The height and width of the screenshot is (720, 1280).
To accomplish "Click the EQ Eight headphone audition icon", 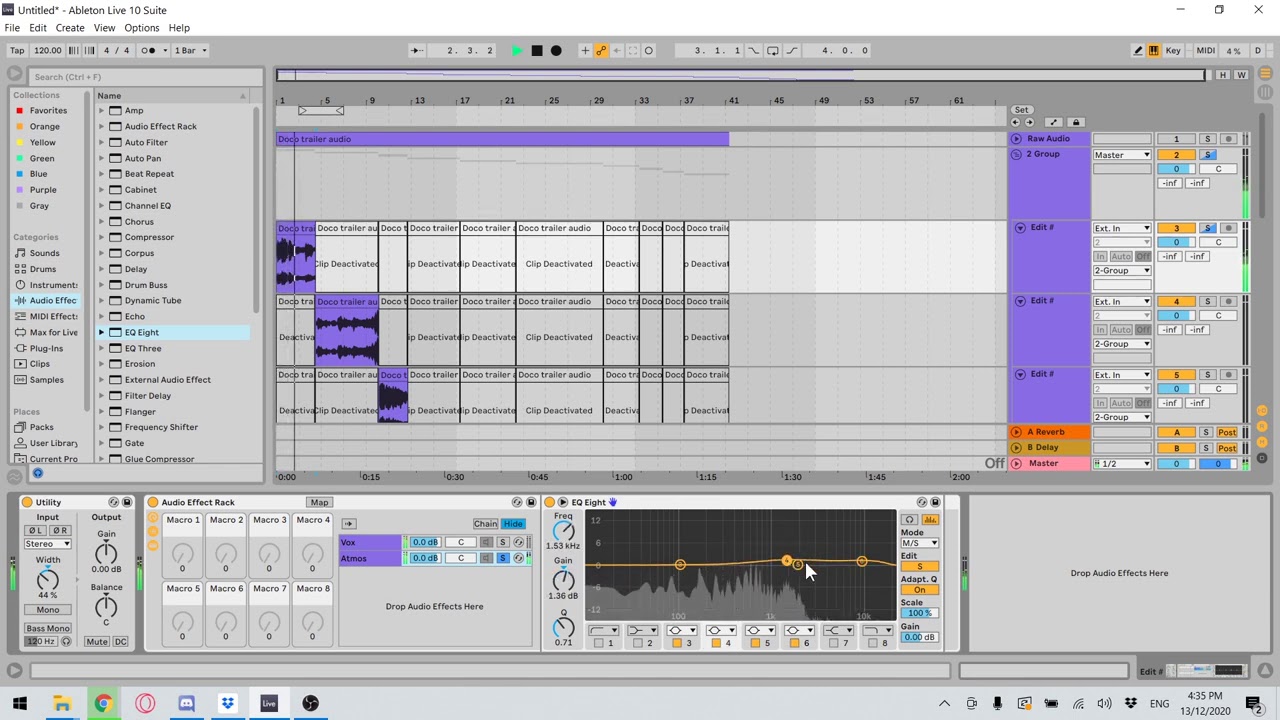I will pos(909,520).
